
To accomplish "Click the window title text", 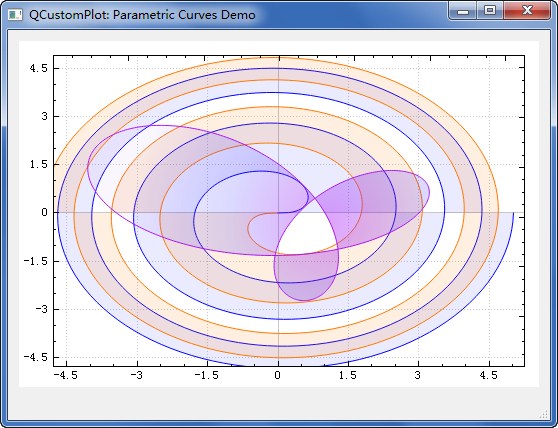I will click(x=142, y=15).
